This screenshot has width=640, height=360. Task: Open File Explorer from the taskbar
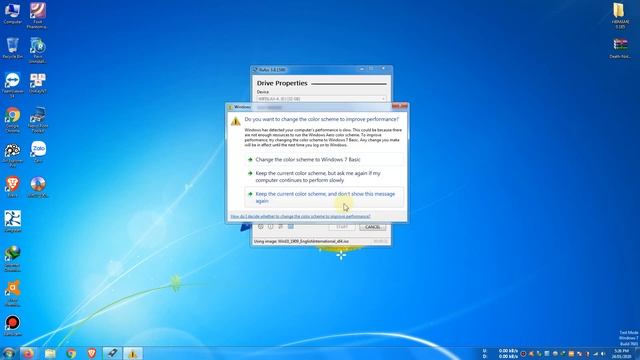pyautogui.click(x=50, y=353)
